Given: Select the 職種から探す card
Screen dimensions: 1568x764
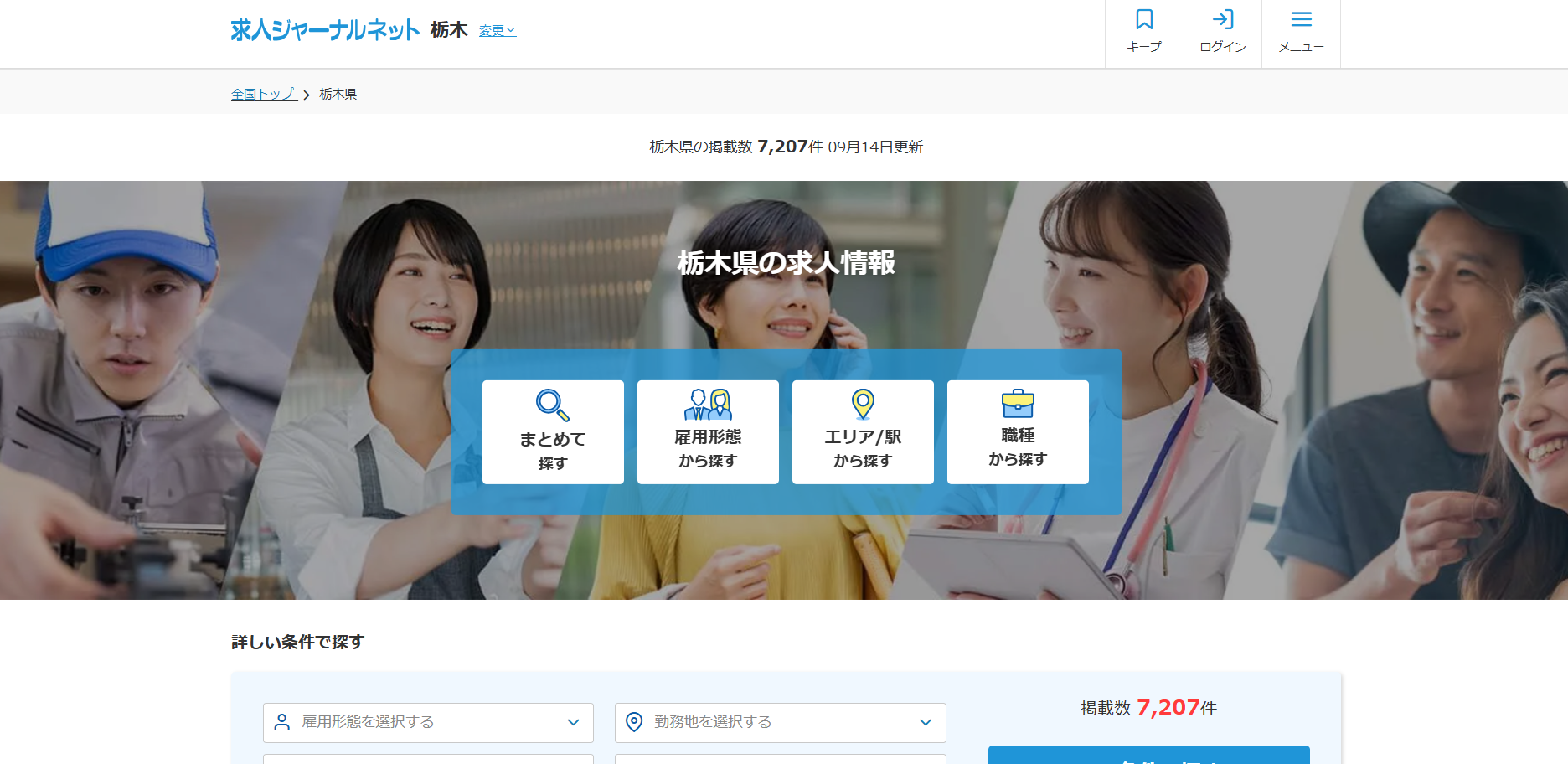Looking at the screenshot, I should pos(1018,432).
